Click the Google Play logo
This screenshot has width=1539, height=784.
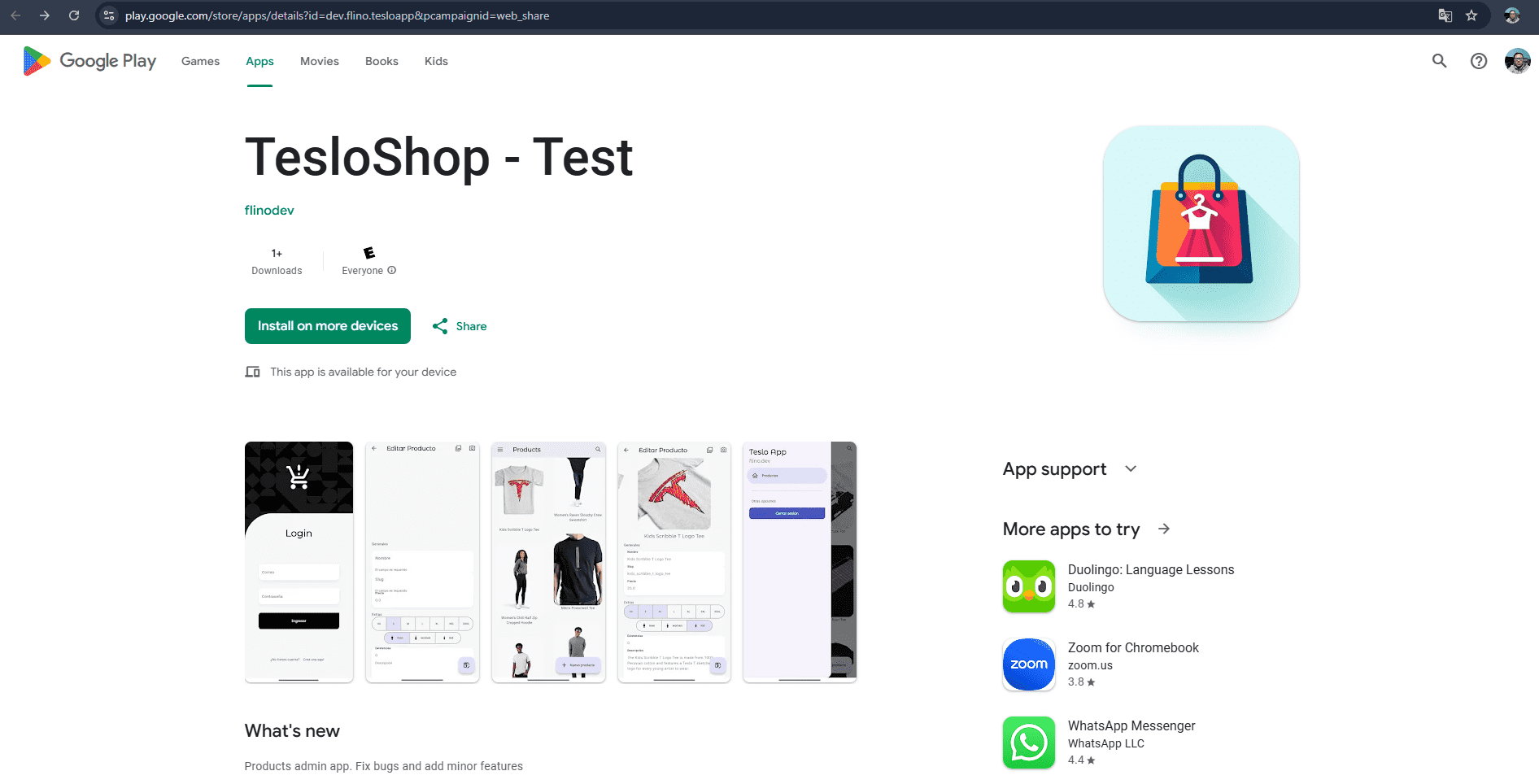click(x=89, y=61)
